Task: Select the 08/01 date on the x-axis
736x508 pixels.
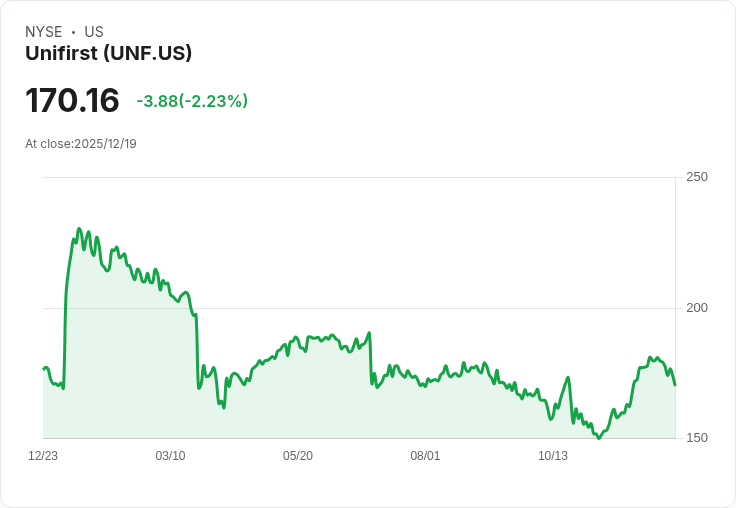Action: [x=425, y=456]
